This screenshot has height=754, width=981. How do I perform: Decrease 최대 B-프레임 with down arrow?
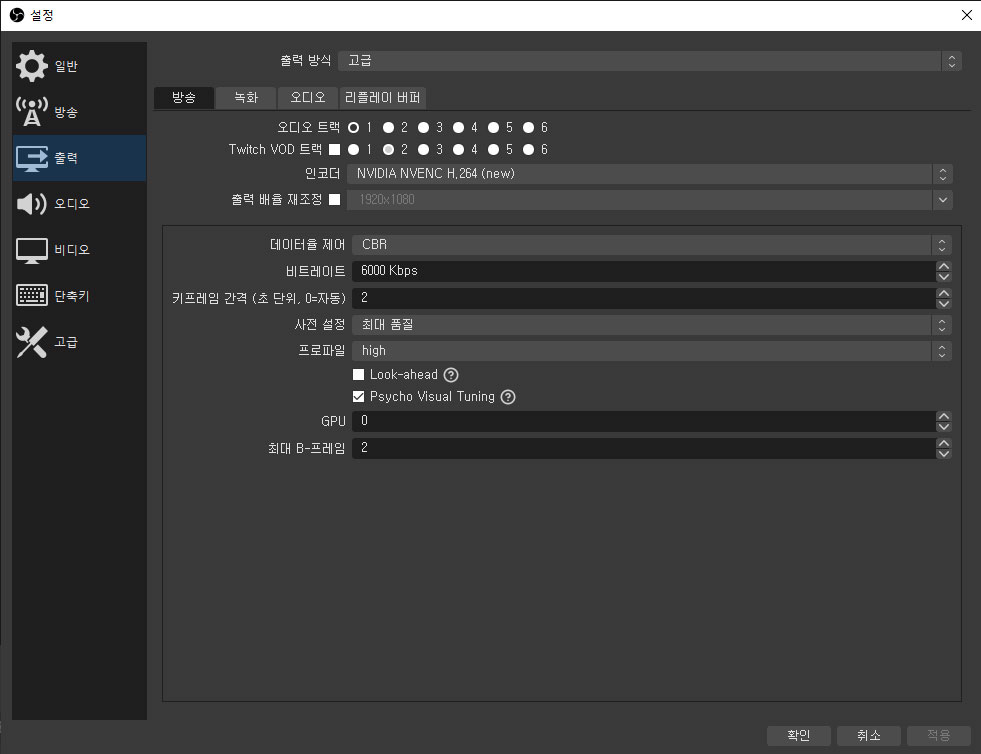point(944,454)
